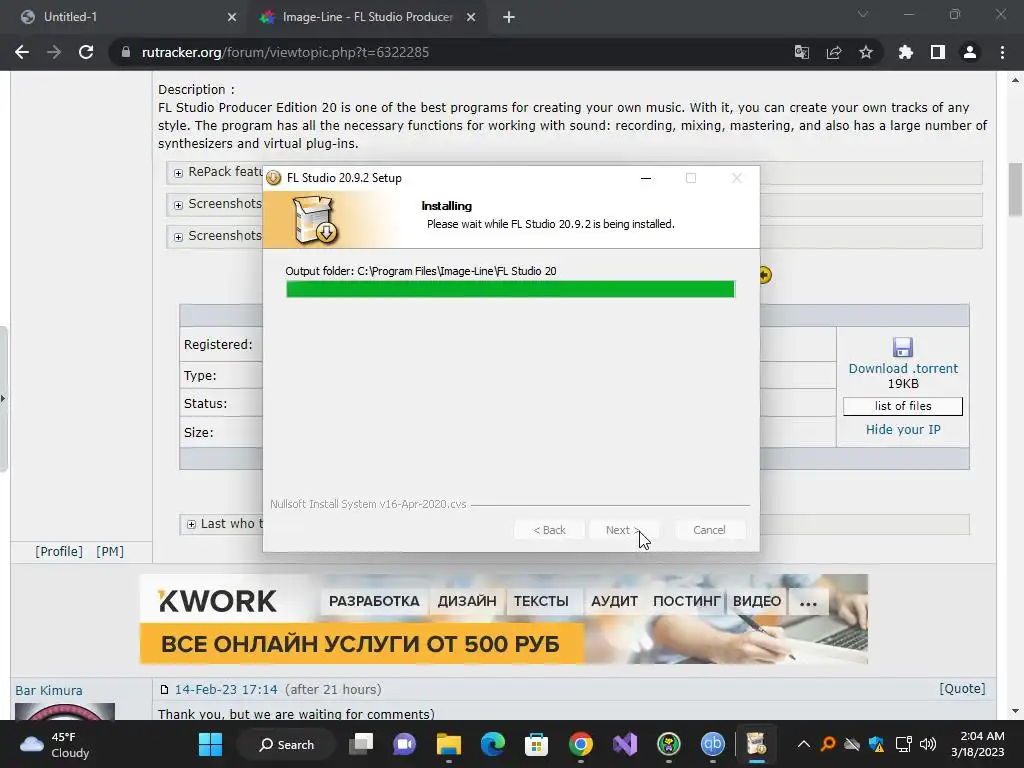Launch Microsoft Edge from the taskbar
This screenshot has height=768, width=1024.
click(x=493, y=744)
